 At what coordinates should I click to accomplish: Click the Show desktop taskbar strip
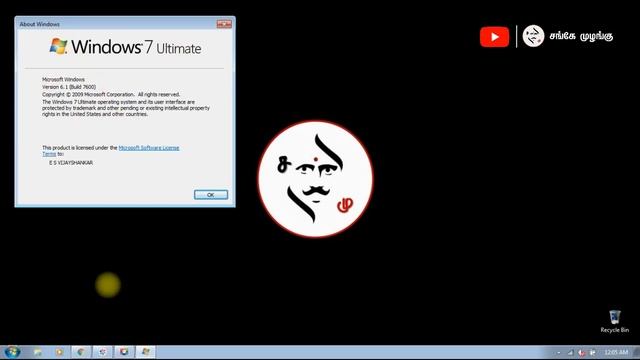point(637,353)
